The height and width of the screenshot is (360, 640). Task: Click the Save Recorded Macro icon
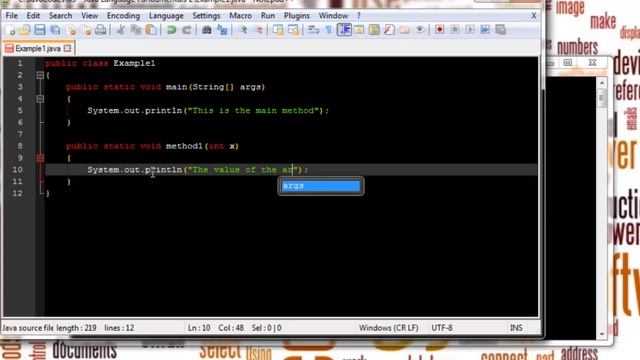[500, 30]
